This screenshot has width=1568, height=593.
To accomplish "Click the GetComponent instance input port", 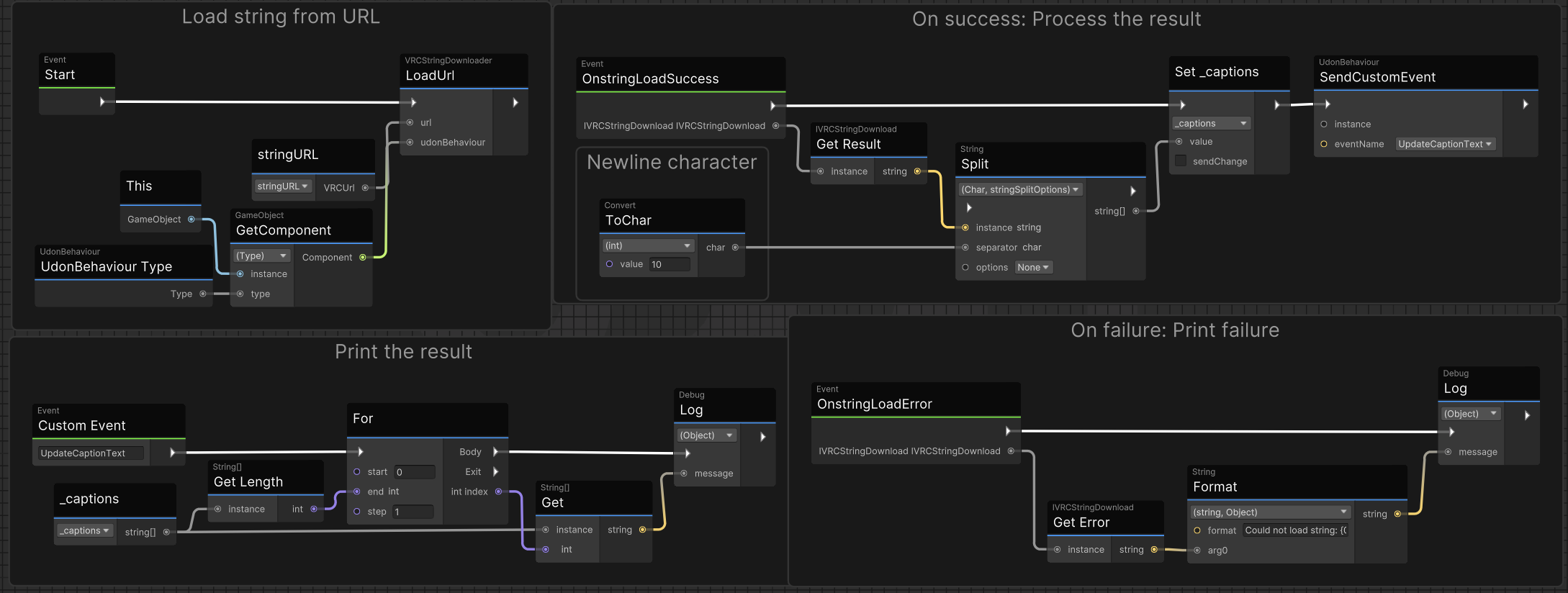I will click(x=240, y=274).
